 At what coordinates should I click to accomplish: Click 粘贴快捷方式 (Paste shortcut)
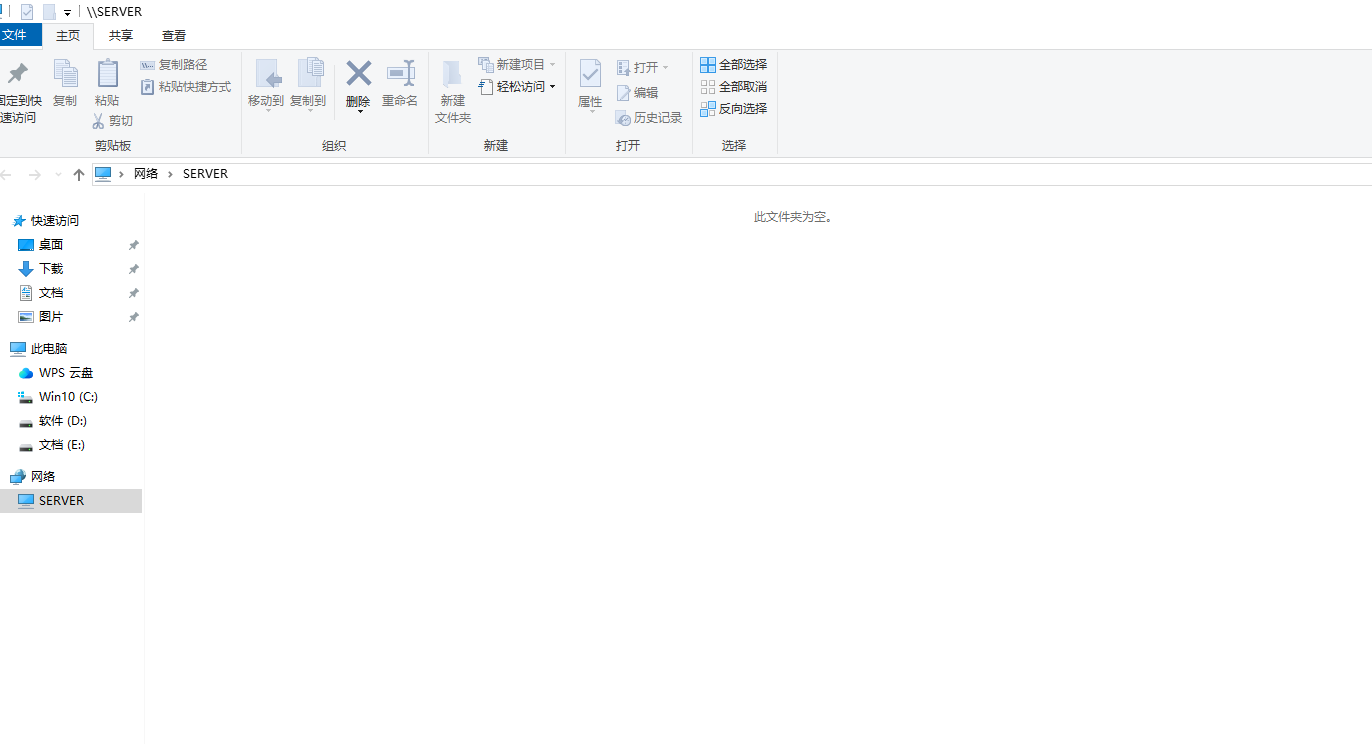[x=186, y=87]
